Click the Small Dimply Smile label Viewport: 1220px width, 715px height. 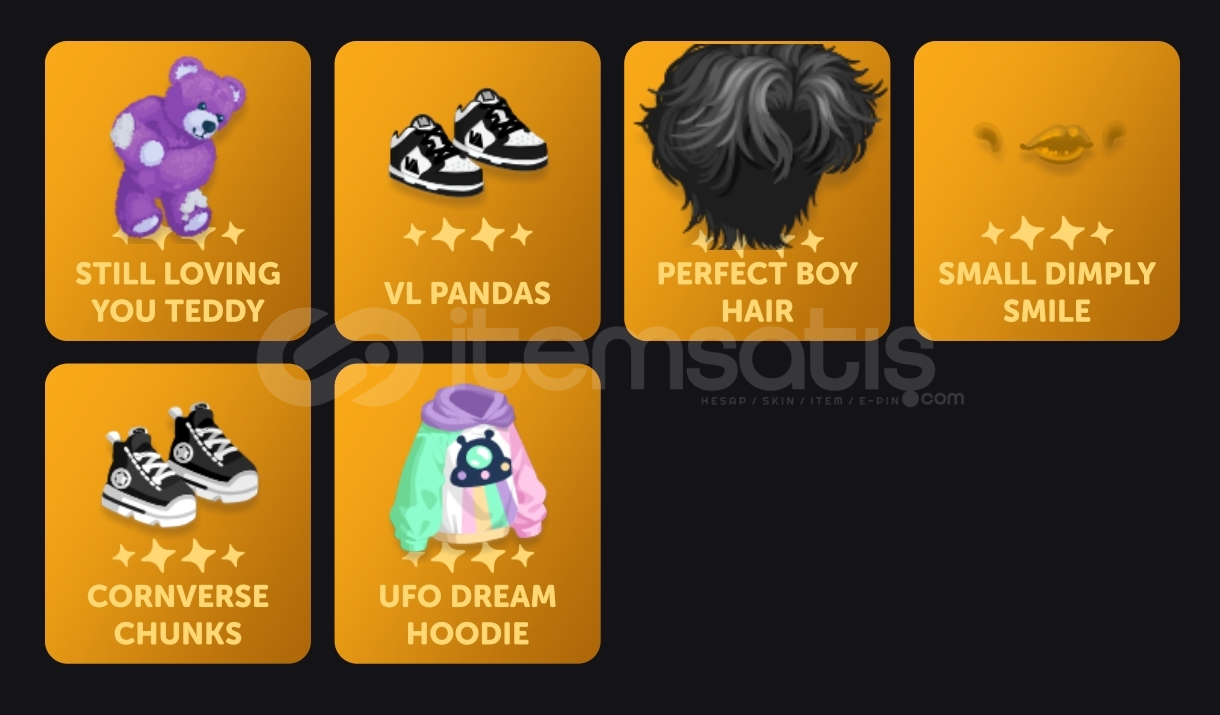(1047, 291)
